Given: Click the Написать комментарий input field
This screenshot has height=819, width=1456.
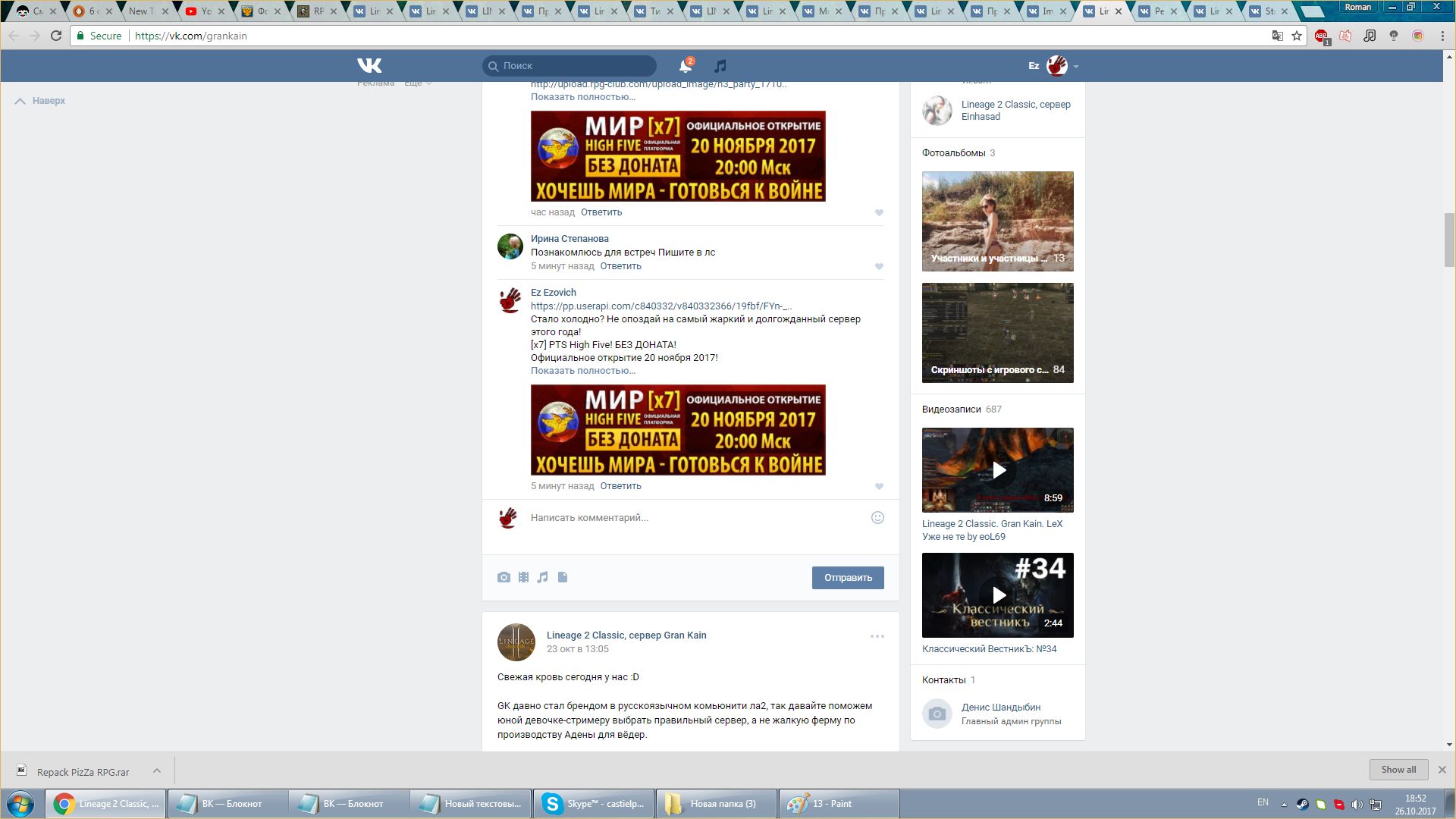Looking at the screenshot, I should [x=682, y=518].
